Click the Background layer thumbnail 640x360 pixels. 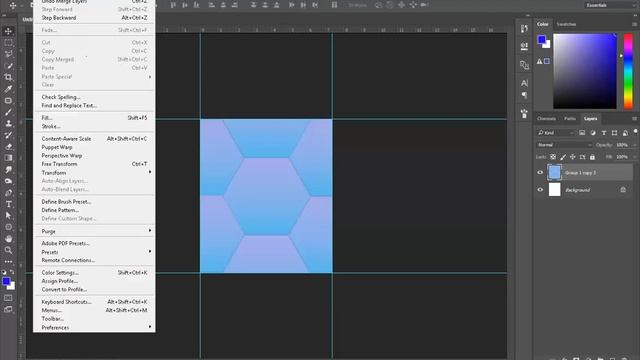coord(554,189)
